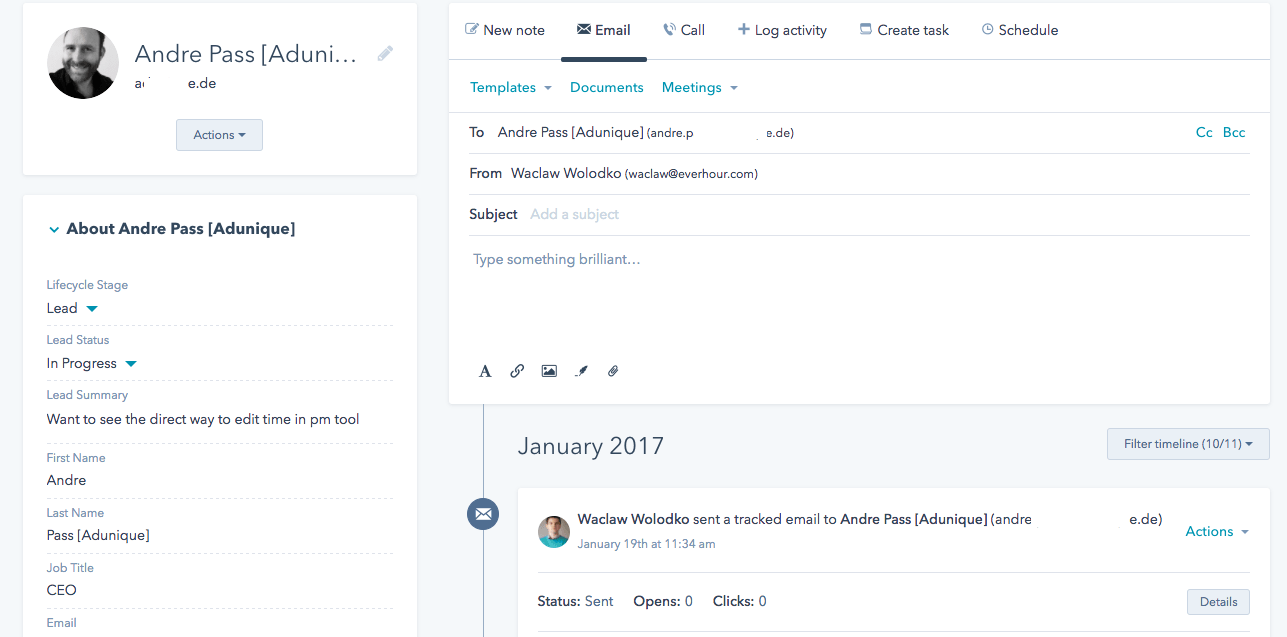Click the snippets icon in email toolbar
This screenshot has width=1287, height=637.
[581, 371]
